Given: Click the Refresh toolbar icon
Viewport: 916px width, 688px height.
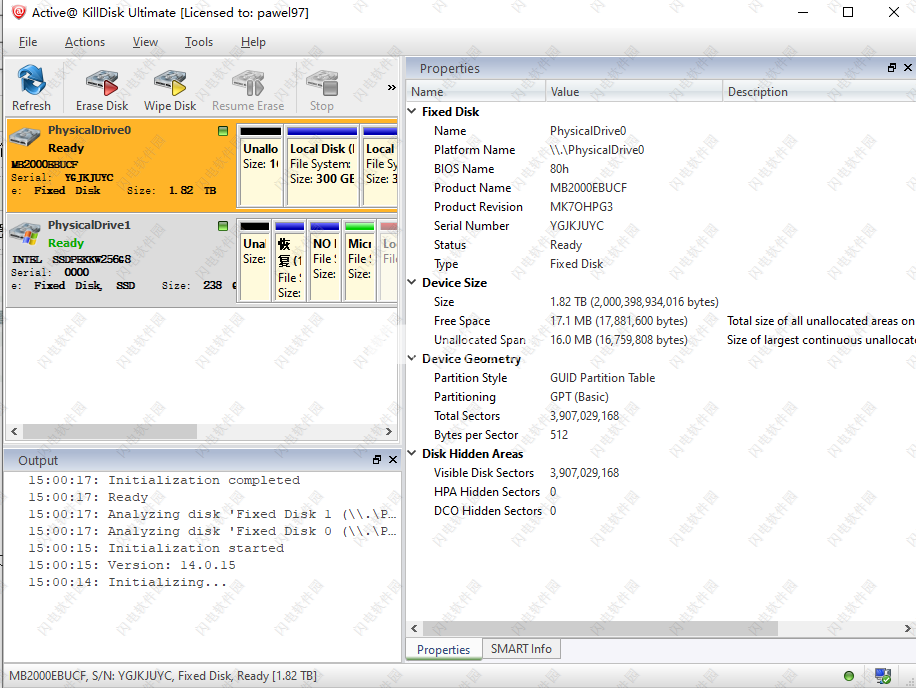Looking at the screenshot, I should [x=32, y=88].
